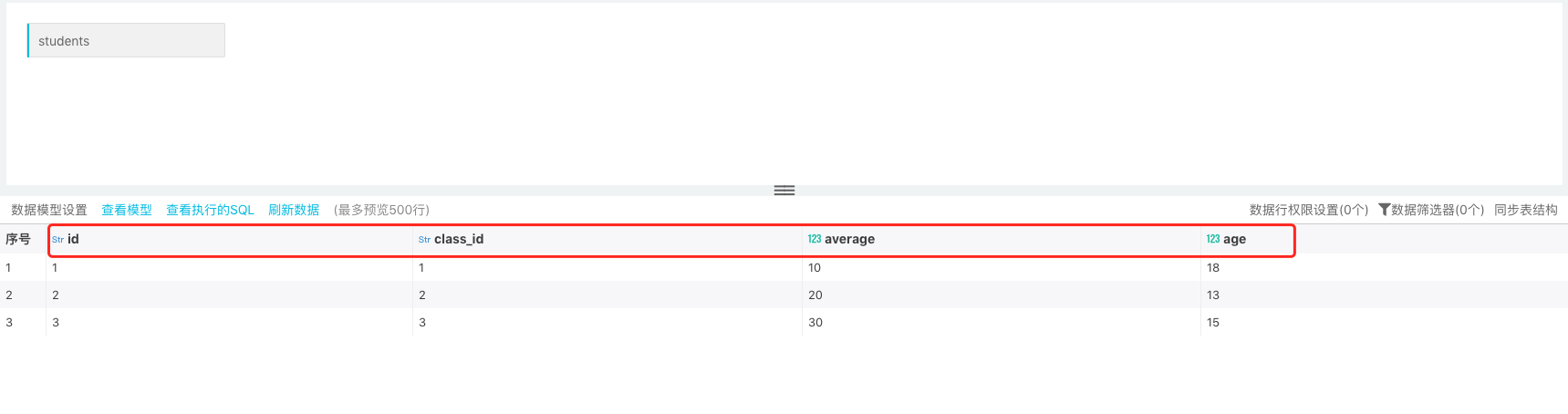Click the 数据模型设置 label
Viewport: 1568px width, 414px height.
pos(49,210)
